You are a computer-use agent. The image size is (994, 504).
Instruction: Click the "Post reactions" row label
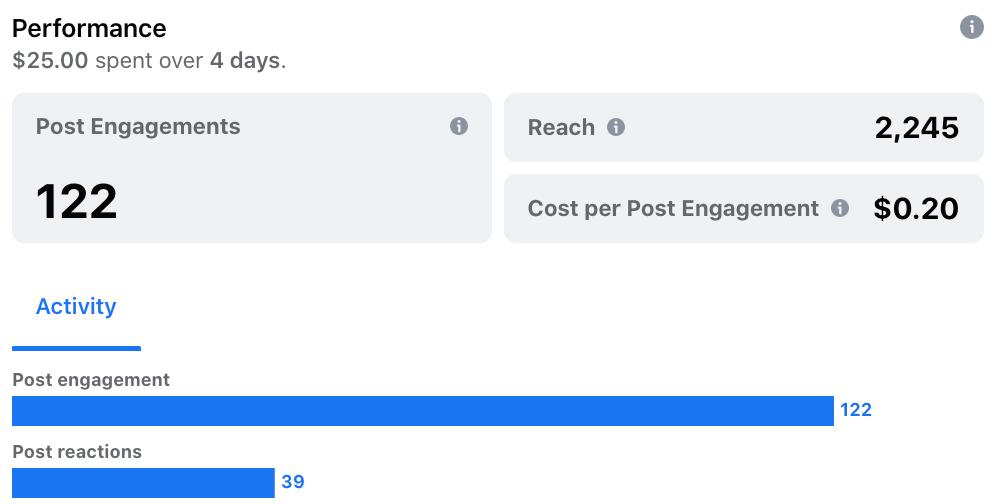click(77, 452)
